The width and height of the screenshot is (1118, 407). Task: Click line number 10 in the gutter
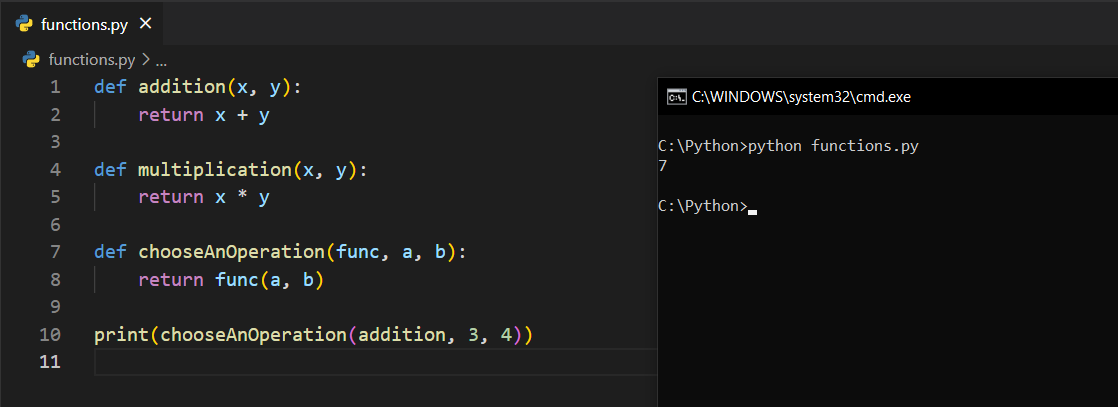tap(51, 334)
